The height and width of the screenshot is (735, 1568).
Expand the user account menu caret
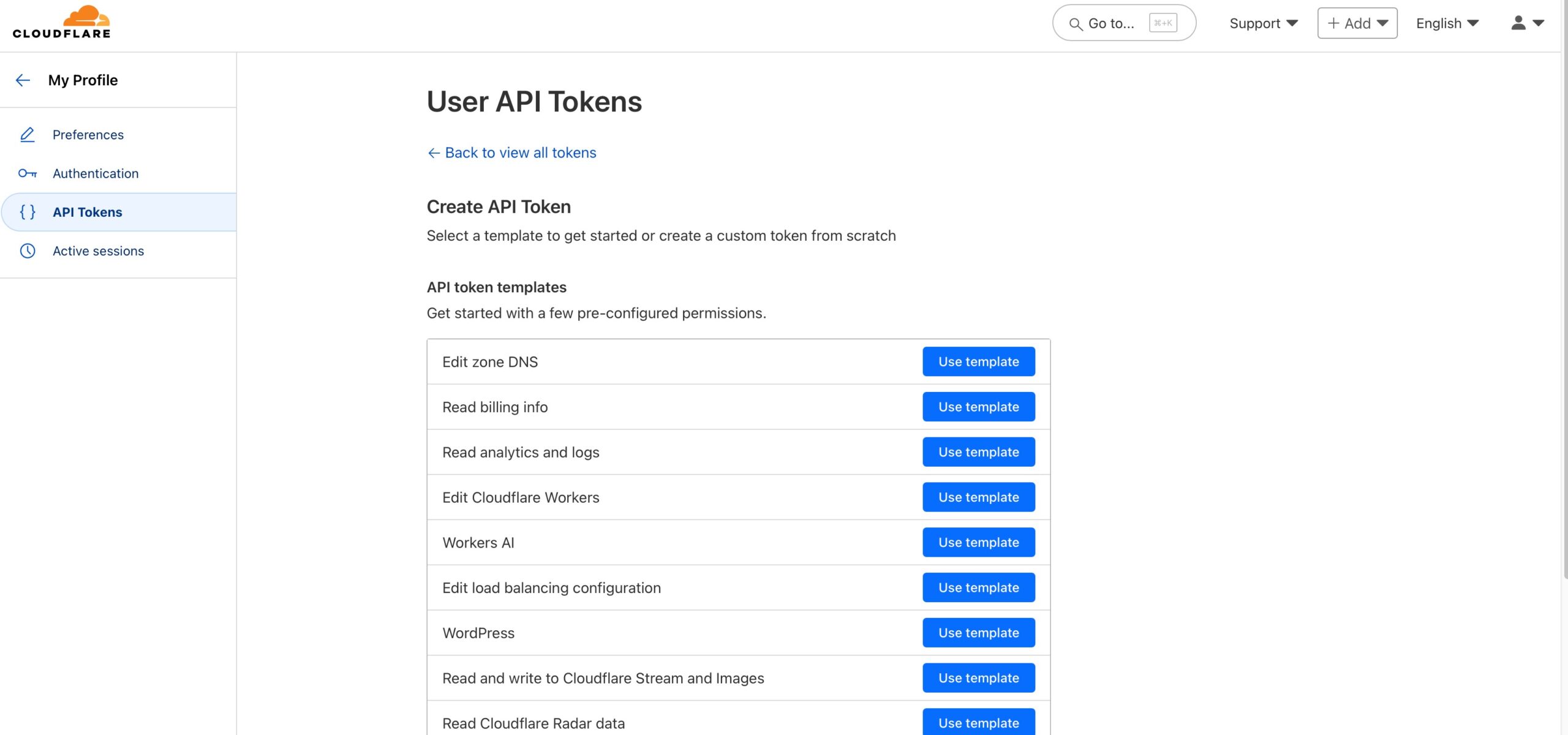click(x=1538, y=23)
